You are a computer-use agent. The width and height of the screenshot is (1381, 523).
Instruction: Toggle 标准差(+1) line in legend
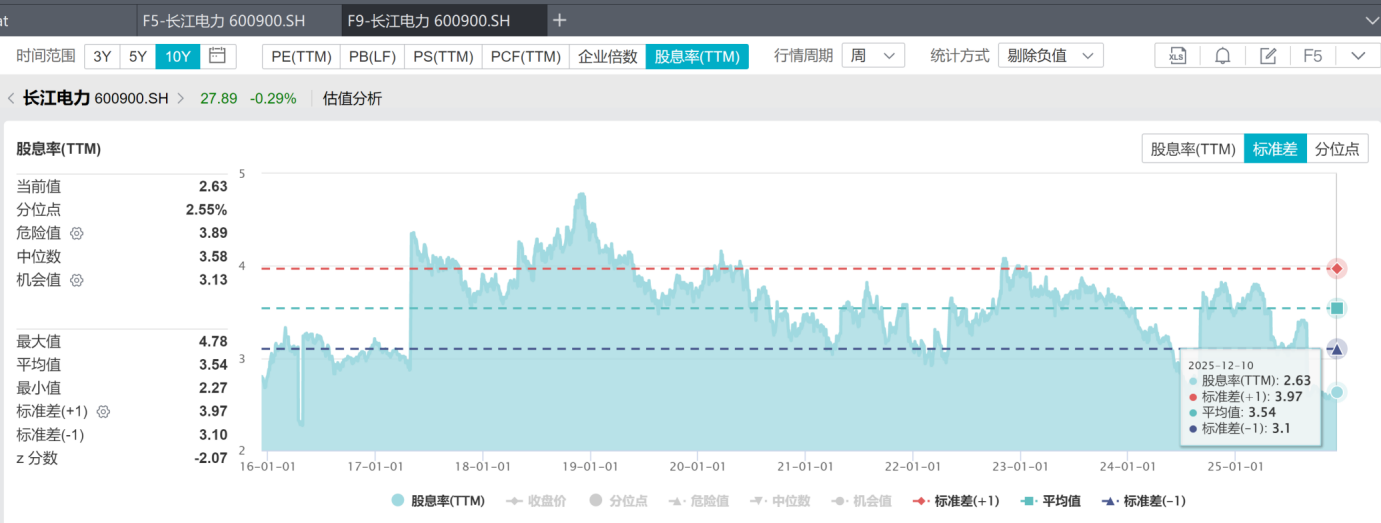pyautogui.click(x=955, y=501)
